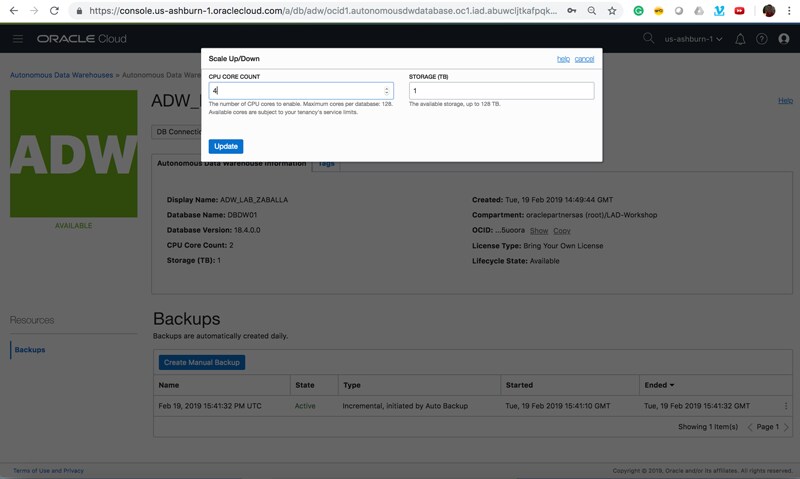Click the Storage (TB) input field
The image size is (800, 479).
[501, 91]
